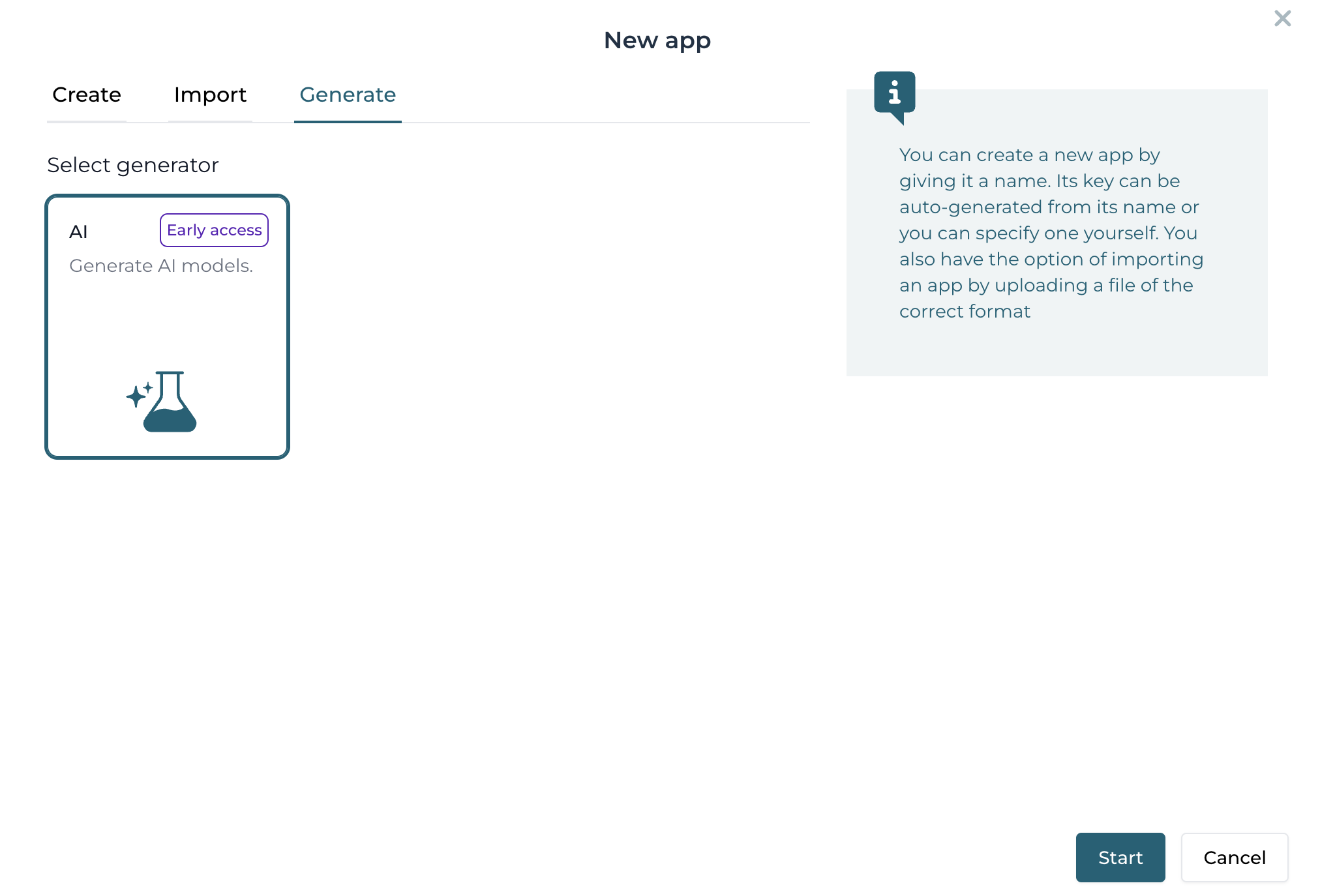Dismiss the dialog via the X icon
This screenshot has width=1320, height=896.
pyautogui.click(x=1282, y=18)
